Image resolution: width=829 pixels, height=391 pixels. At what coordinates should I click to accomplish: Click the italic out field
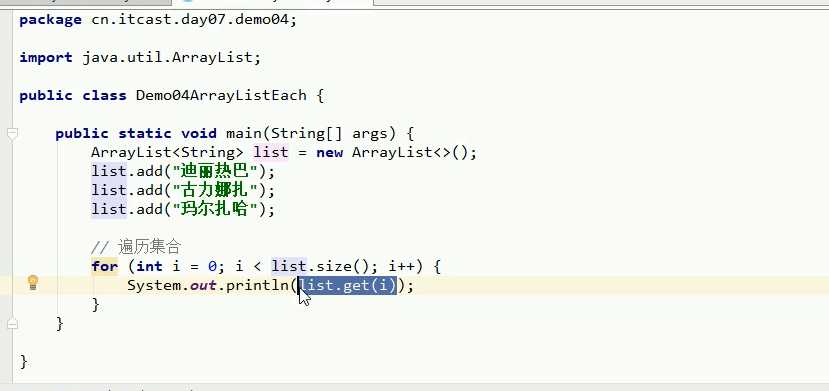(203, 286)
